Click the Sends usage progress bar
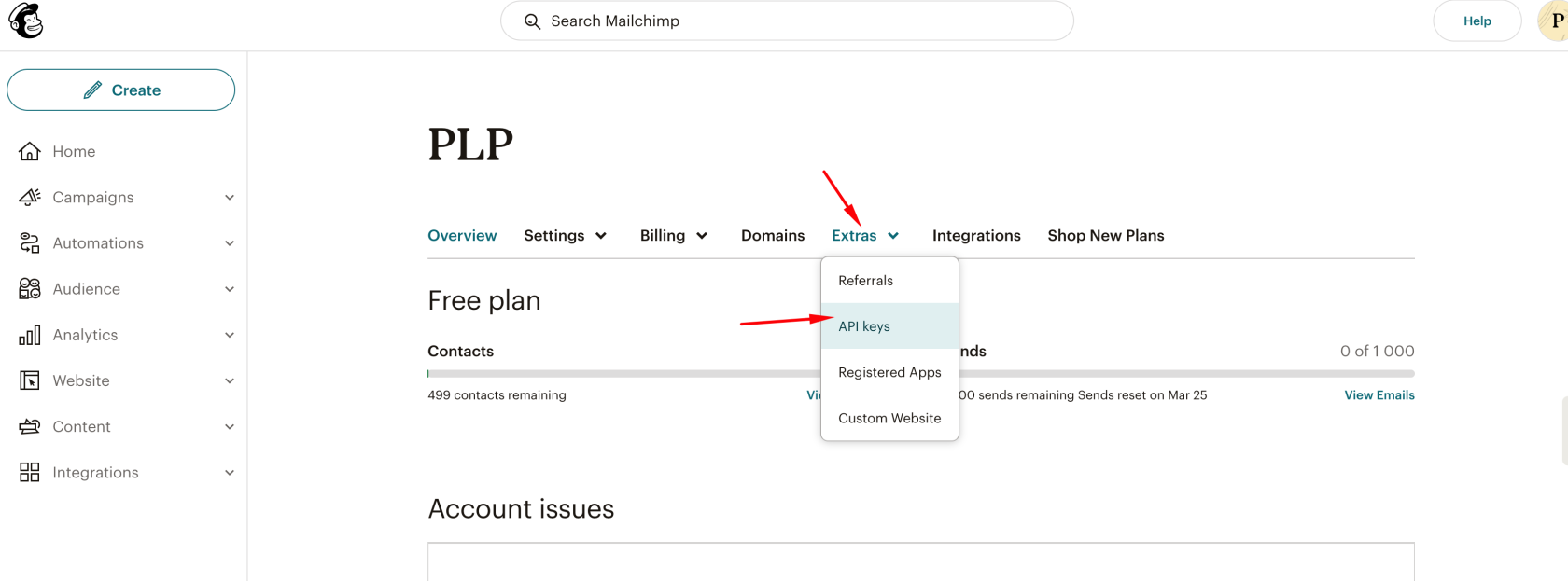The width and height of the screenshot is (1568, 581). (x=1187, y=374)
